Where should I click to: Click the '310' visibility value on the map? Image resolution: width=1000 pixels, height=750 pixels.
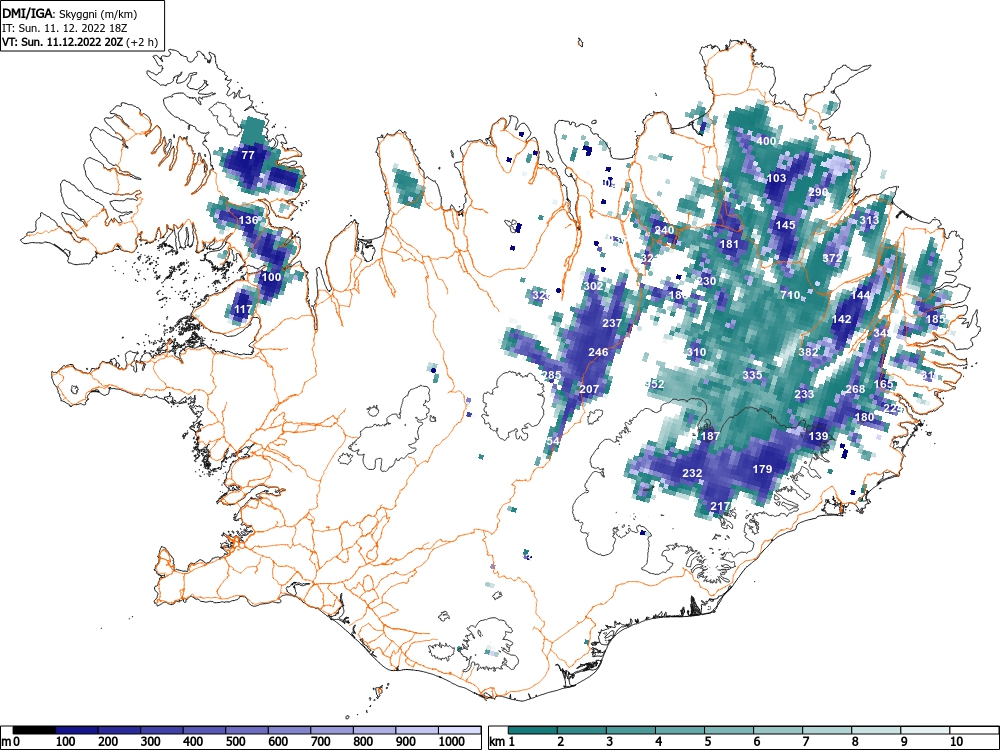click(696, 352)
